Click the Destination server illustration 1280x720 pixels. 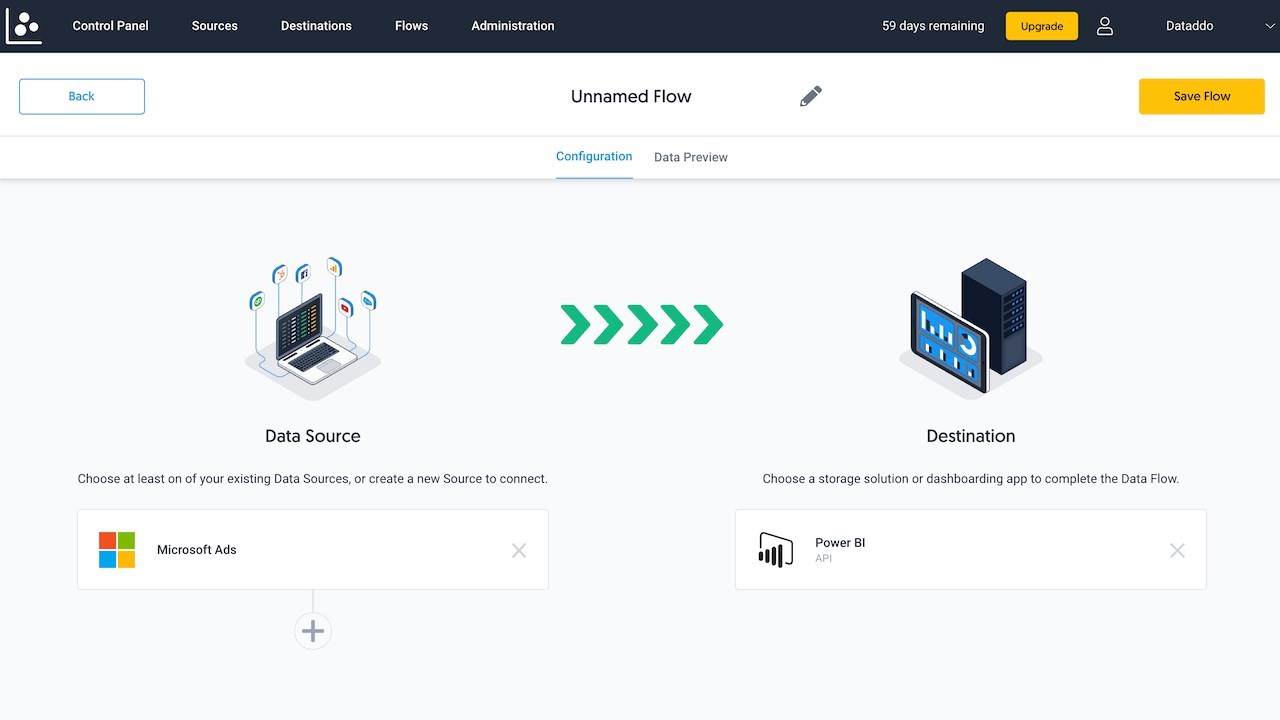970,328
